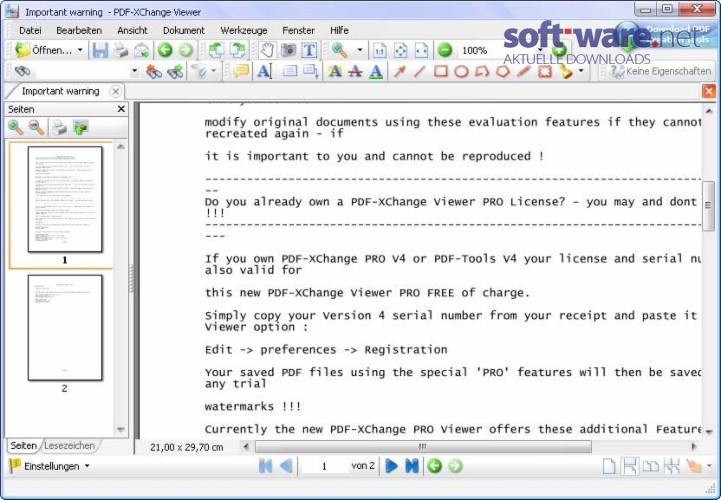Click the Save floppy disk icon
This screenshot has width=721, height=500.
click(x=100, y=50)
